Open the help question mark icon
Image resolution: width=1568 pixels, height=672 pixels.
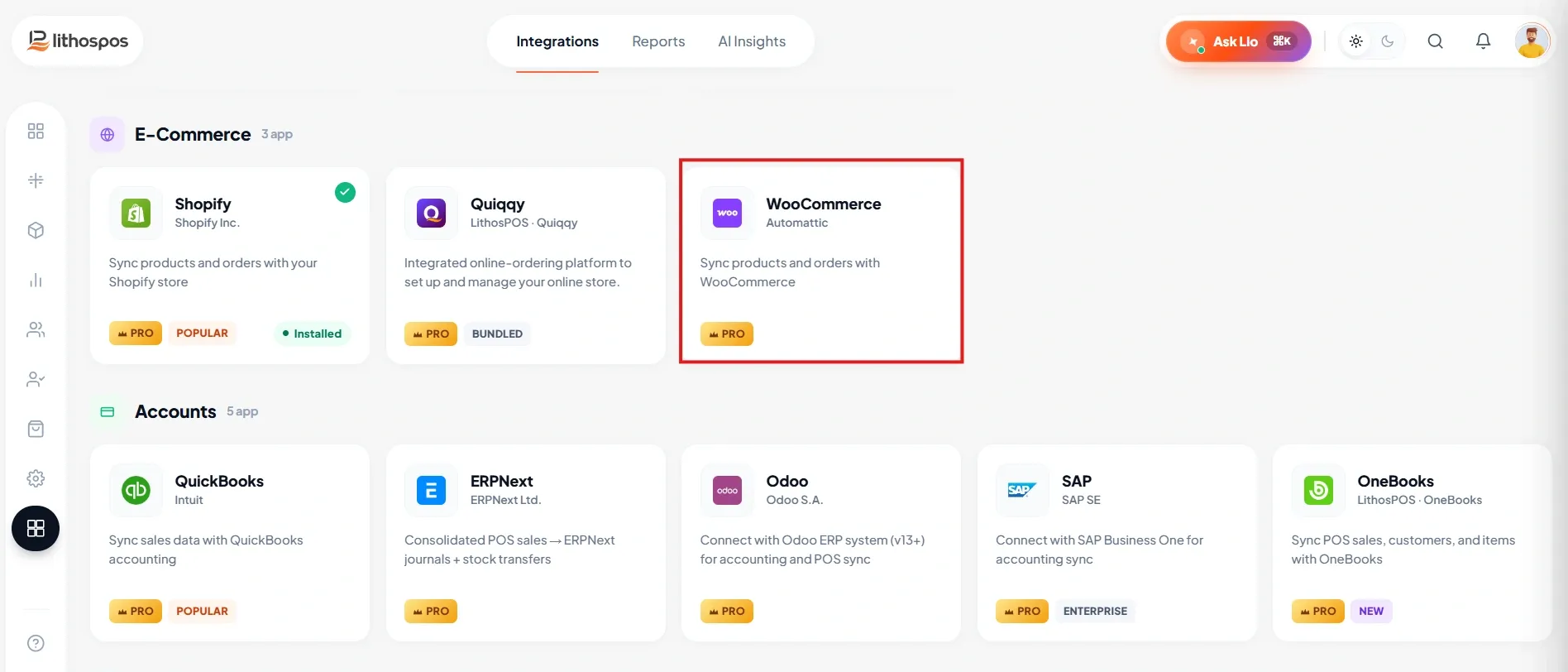coord(36,643)
